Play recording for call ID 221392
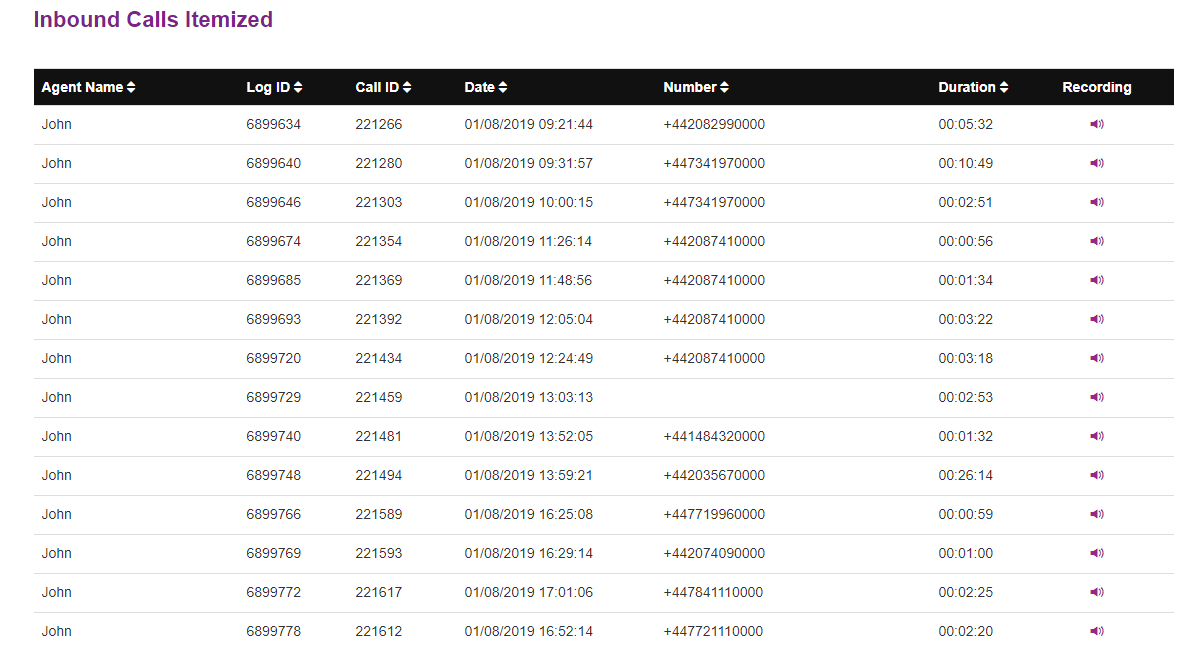Screen dimensions: 1184x660 coord(1096,319)
